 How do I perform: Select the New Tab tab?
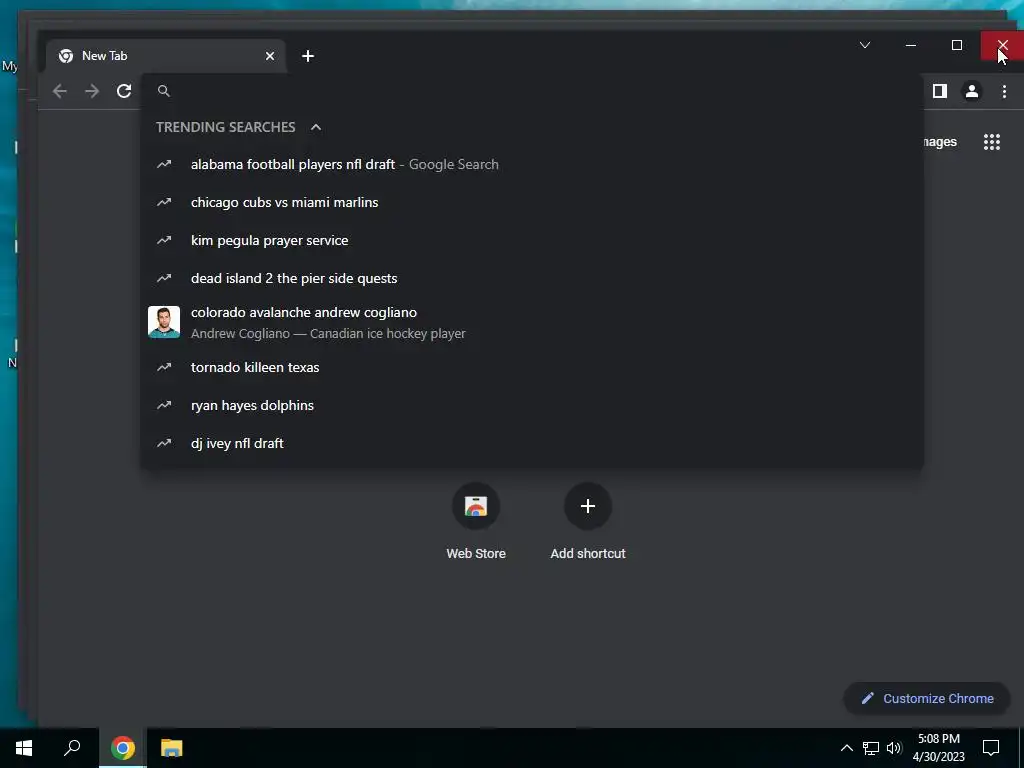click(x=166, y=56)
